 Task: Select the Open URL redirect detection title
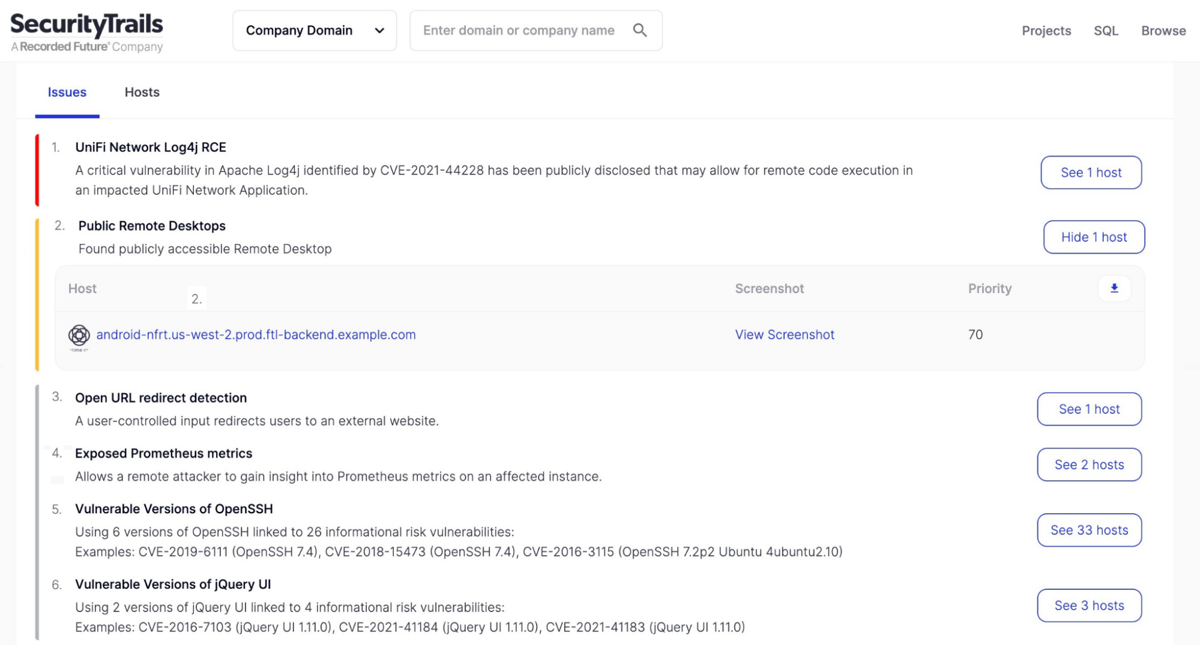161,398
